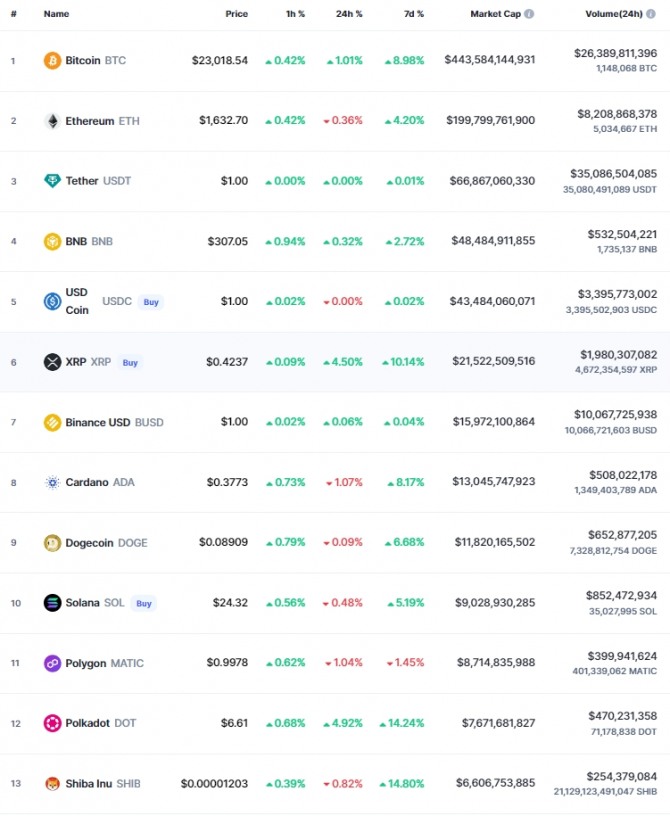
Task: Click the Buy button next to USDC
Action: 151,302
